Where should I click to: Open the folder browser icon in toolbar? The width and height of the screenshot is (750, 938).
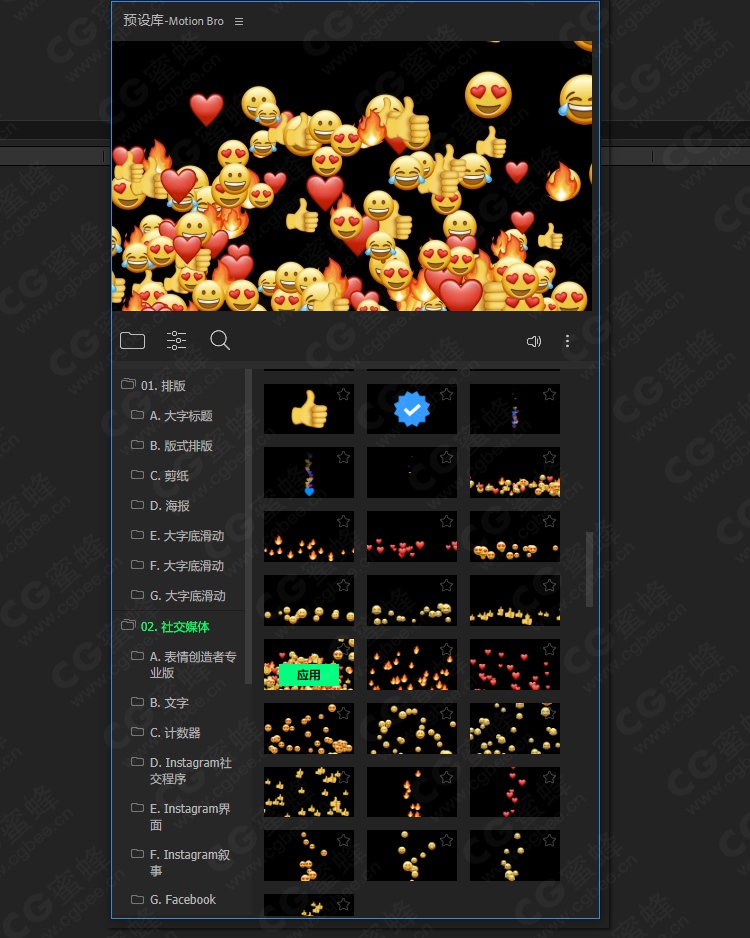tap(132, 340)
